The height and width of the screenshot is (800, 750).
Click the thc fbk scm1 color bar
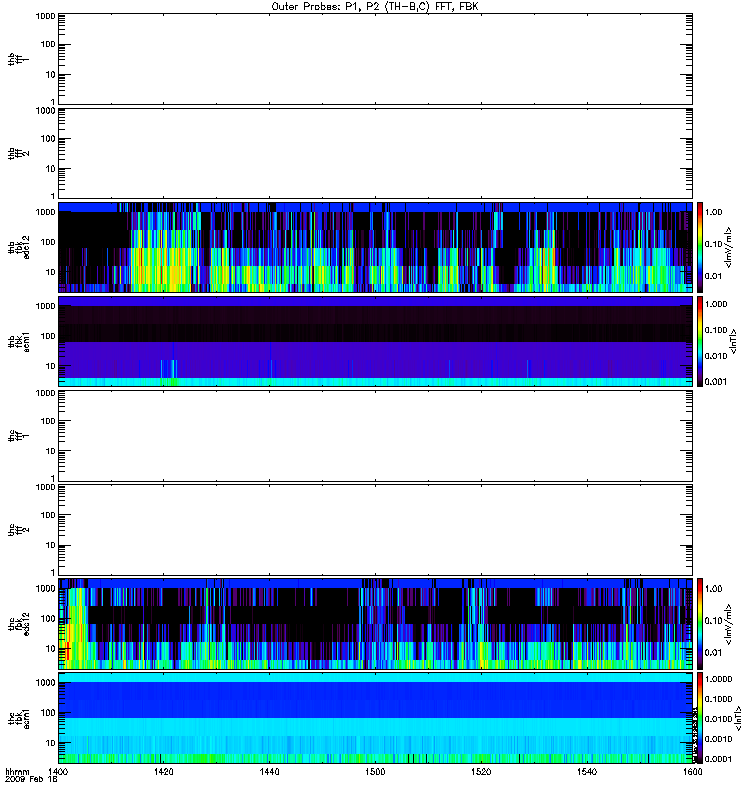point(699,718)
